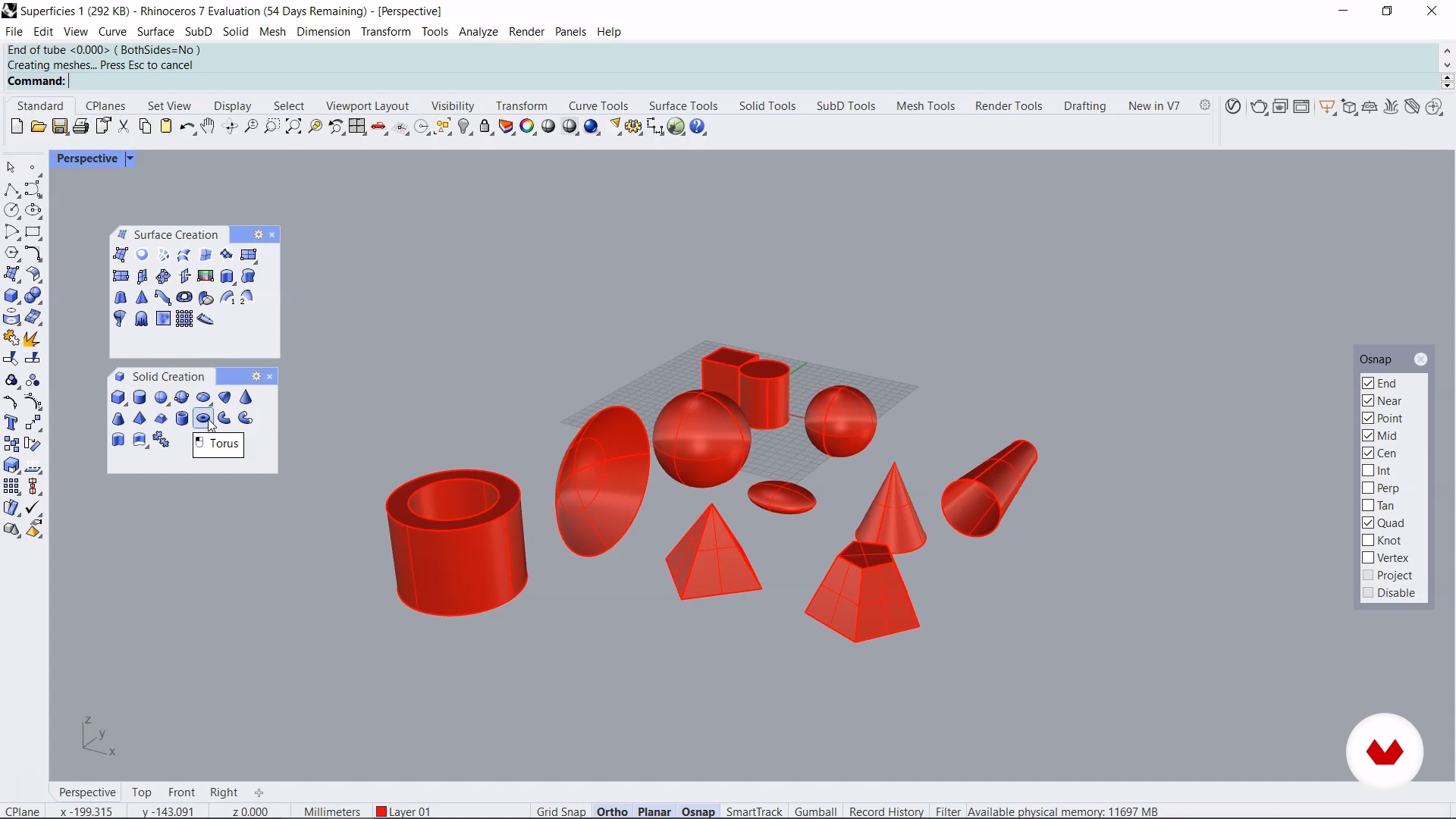
Task: Select the Tube tool in Solid Creation
Action: [182, 419]
